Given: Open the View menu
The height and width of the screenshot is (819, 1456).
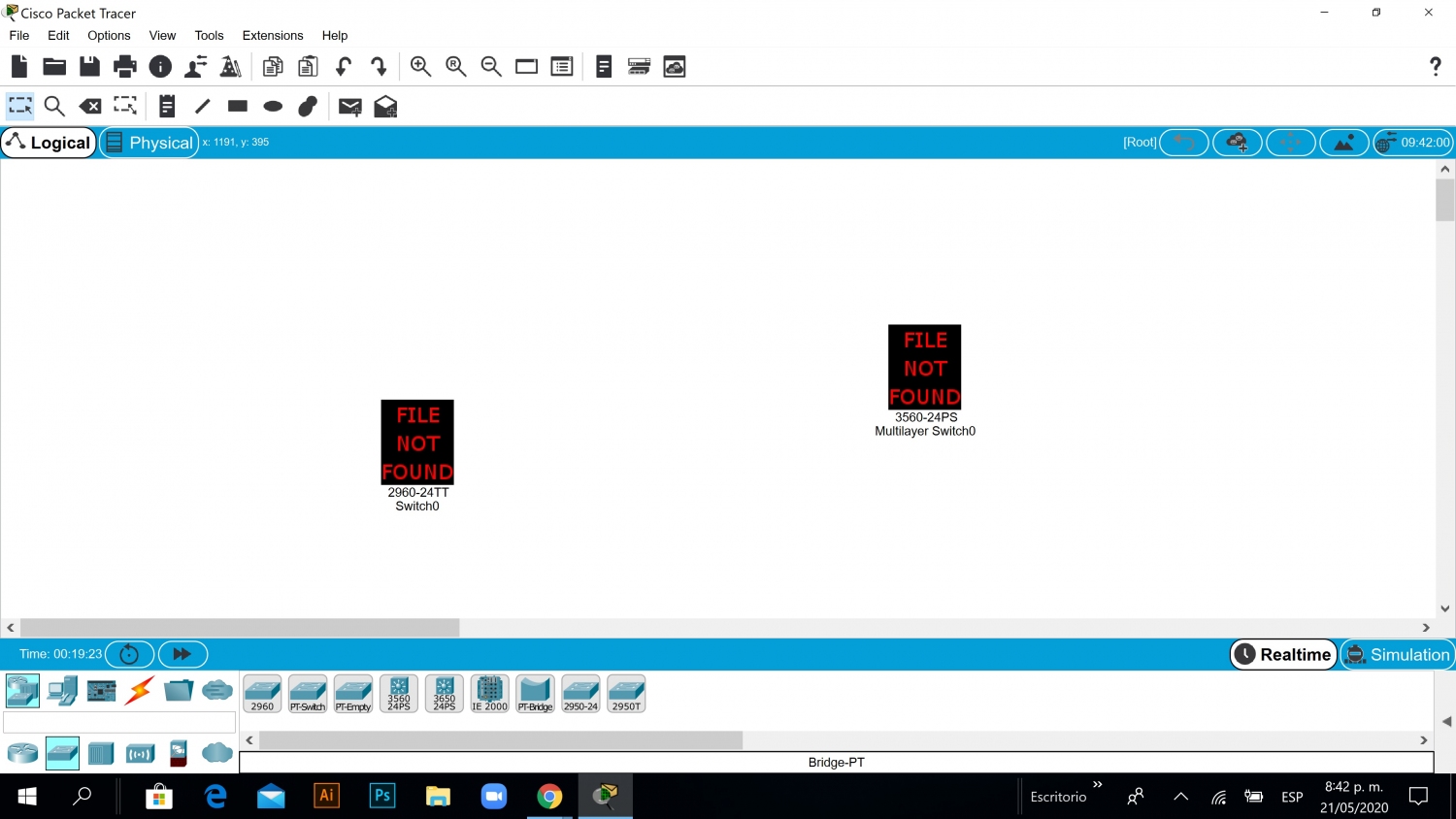Looking at the screenshot, I should (162, 35).
